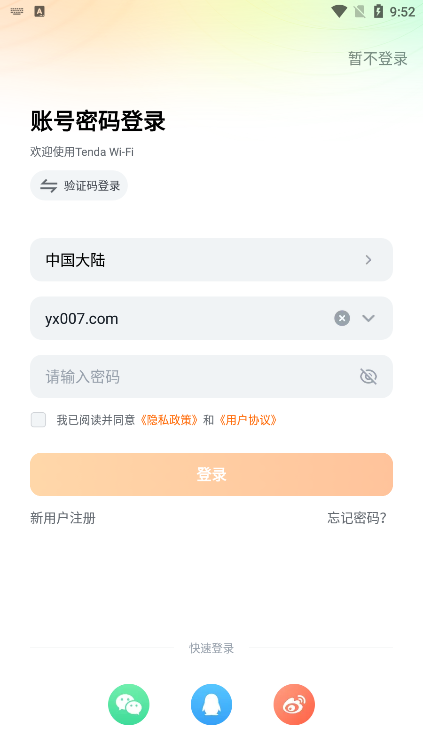Toggle password visibility eye icon
This screenshot has height=753, width=423.
point(368,376)
